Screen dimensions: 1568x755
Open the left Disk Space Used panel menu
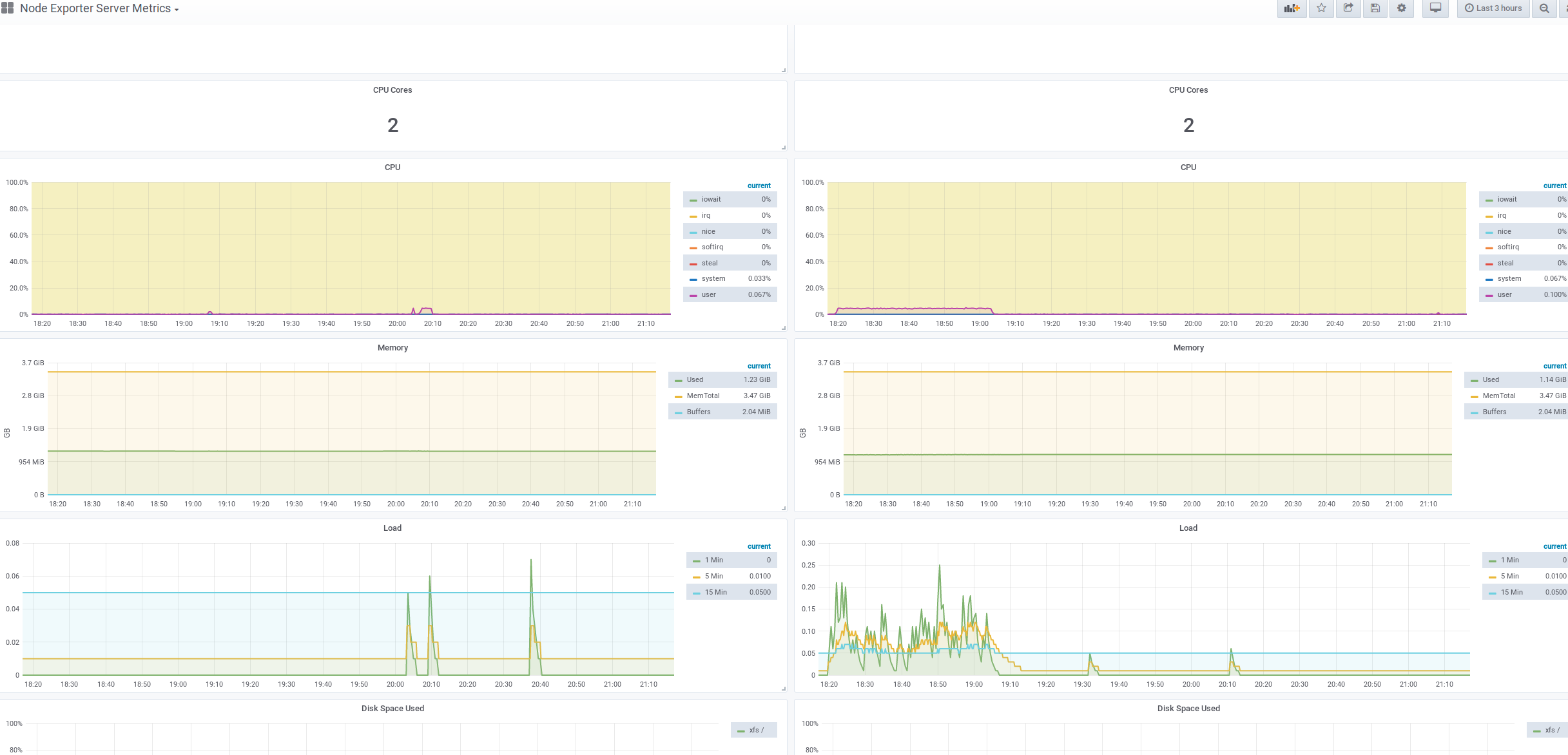[392, 709]
